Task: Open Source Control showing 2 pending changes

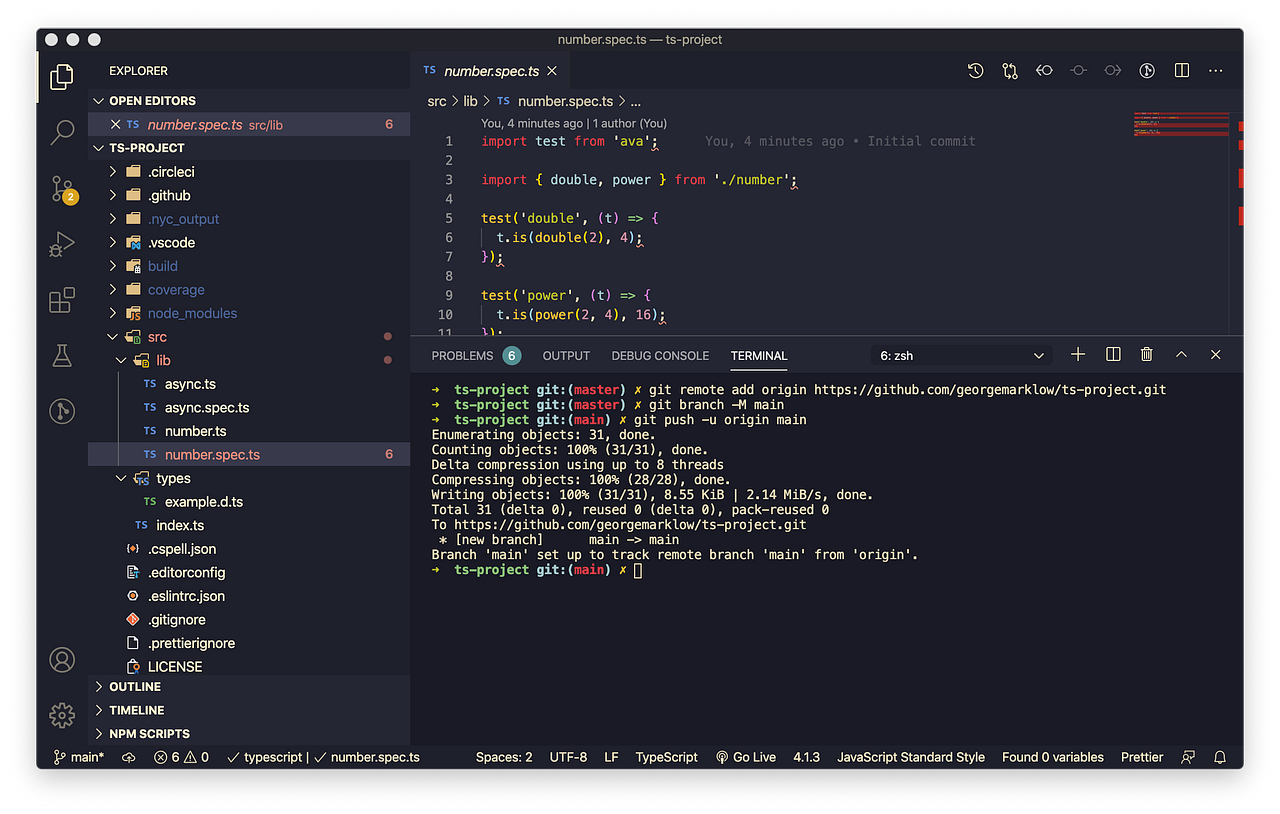Action: [61, 187]
